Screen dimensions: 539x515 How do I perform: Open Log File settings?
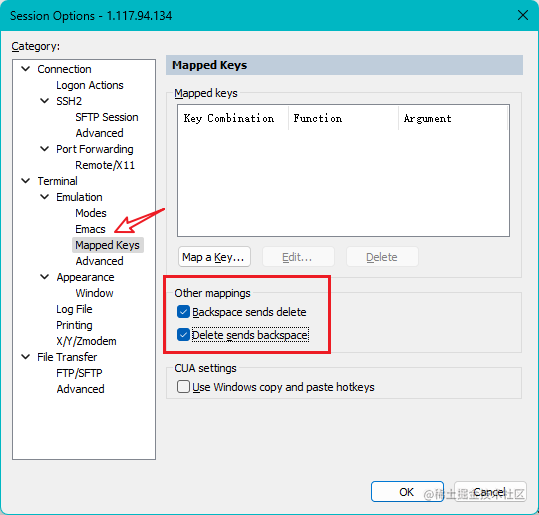(x=74, y=309)
